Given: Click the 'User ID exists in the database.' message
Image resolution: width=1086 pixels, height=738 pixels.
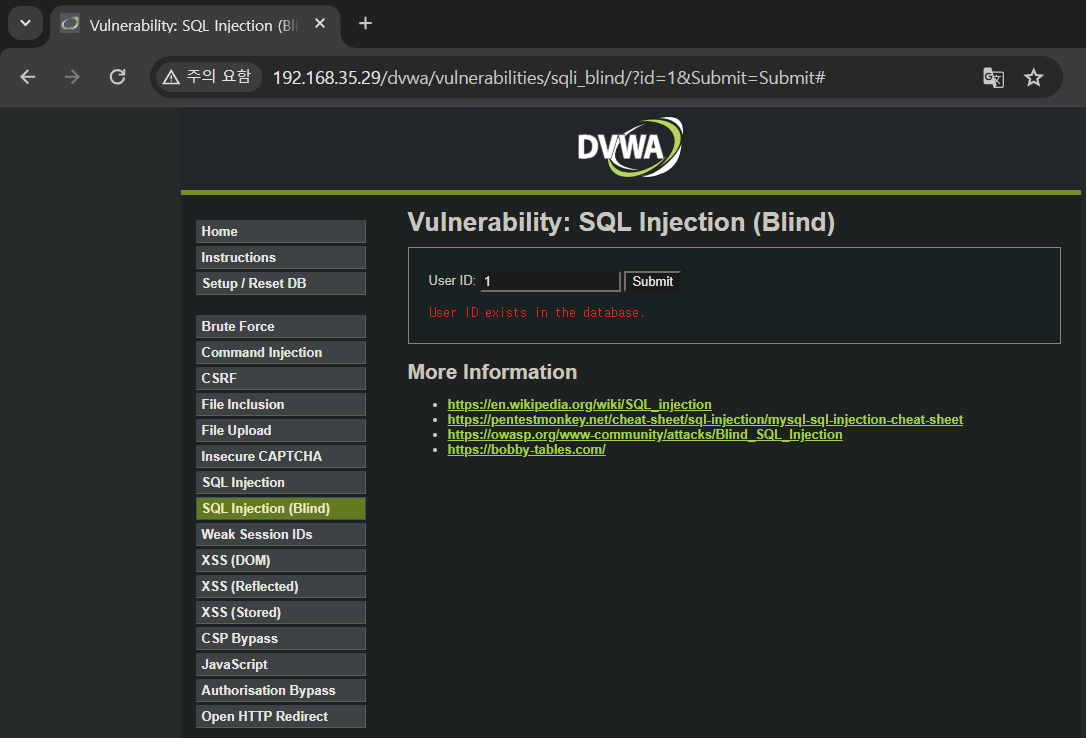Looking at the screenshot, I should tap(537, 313).
